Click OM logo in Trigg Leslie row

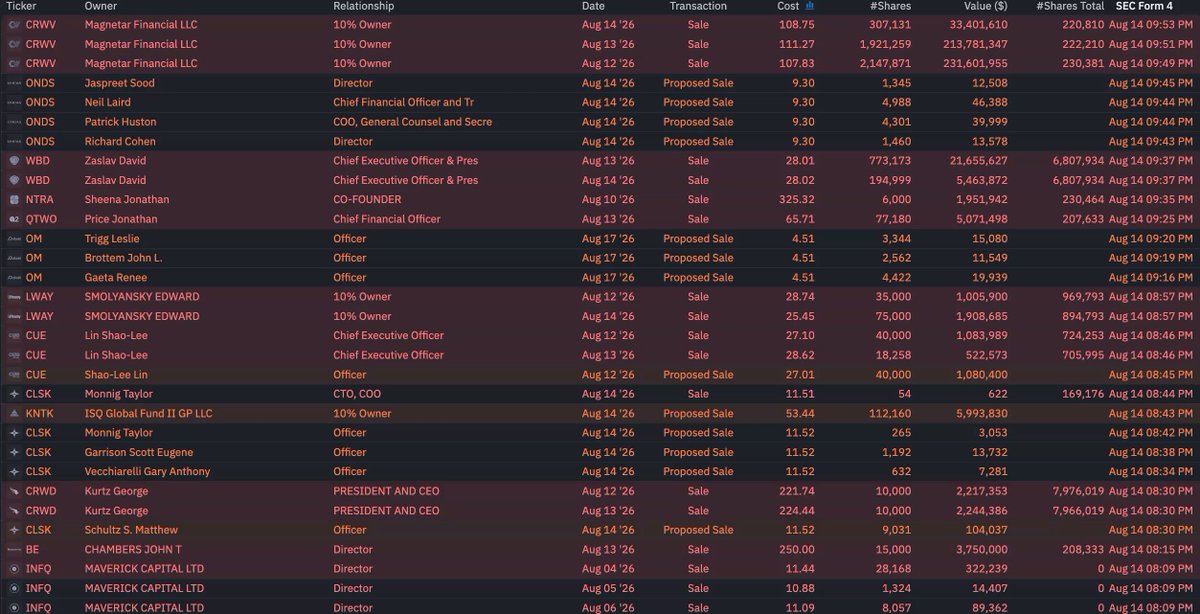point(14,239)
